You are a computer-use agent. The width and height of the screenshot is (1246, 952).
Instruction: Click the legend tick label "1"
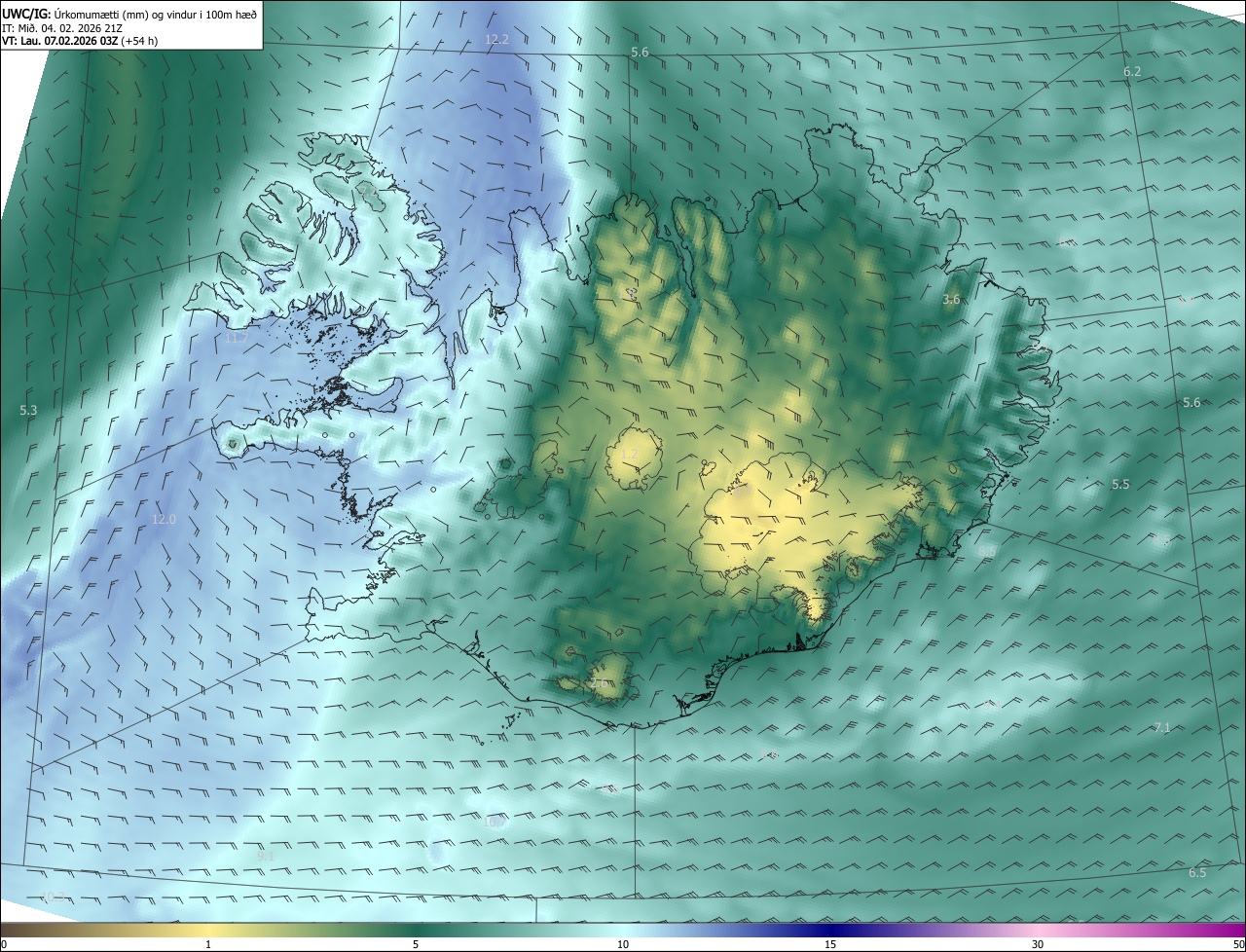click(208, 944)
